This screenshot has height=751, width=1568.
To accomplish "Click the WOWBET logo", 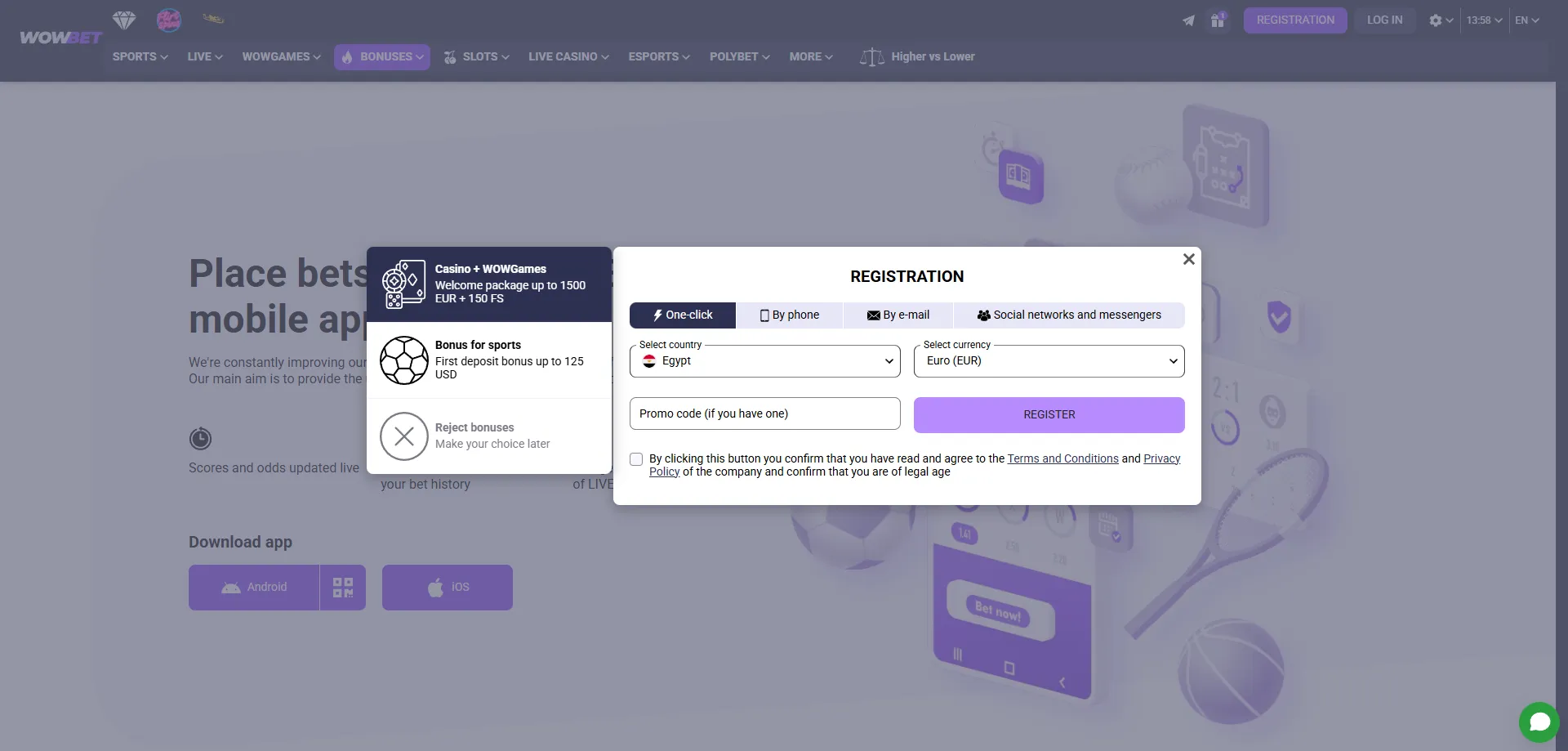I will point(60,38).
